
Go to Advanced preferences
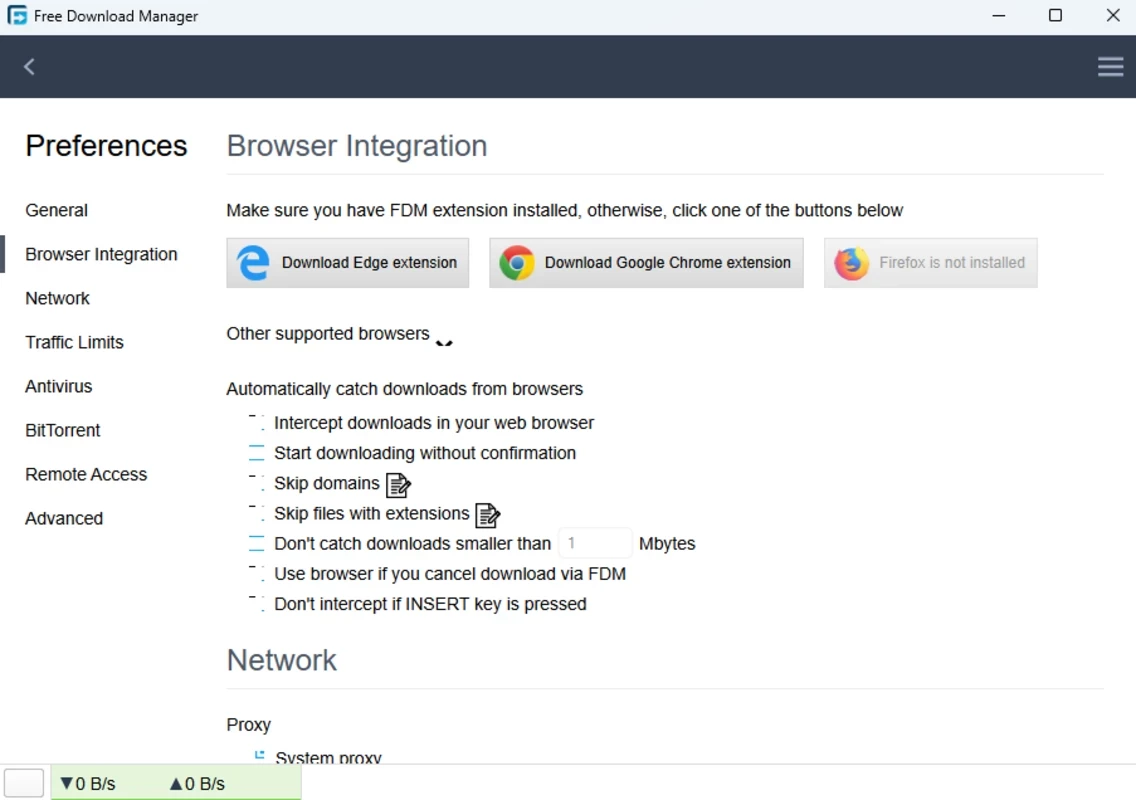click(64, 518)
